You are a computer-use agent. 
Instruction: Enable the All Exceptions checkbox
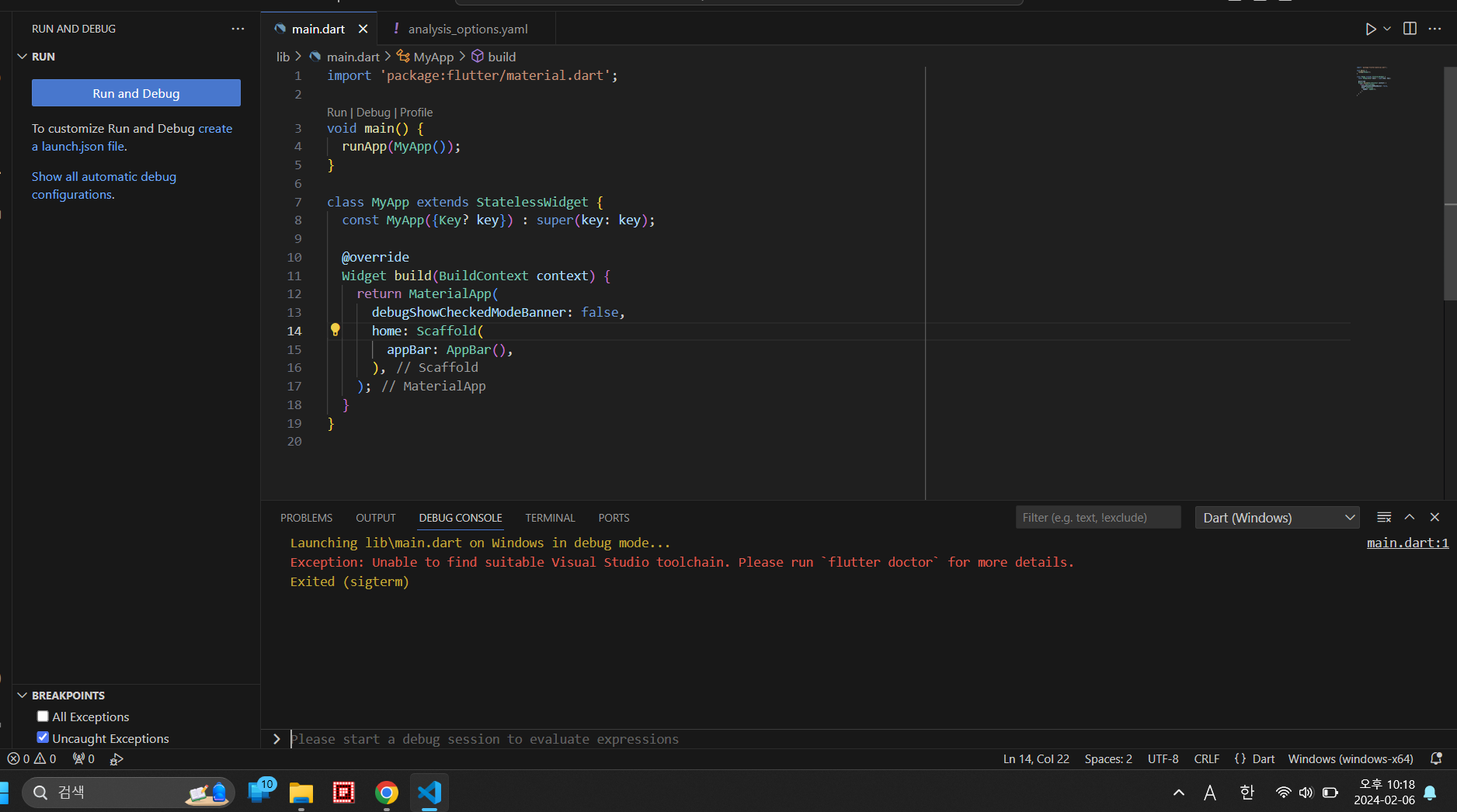tap(43, 717)
